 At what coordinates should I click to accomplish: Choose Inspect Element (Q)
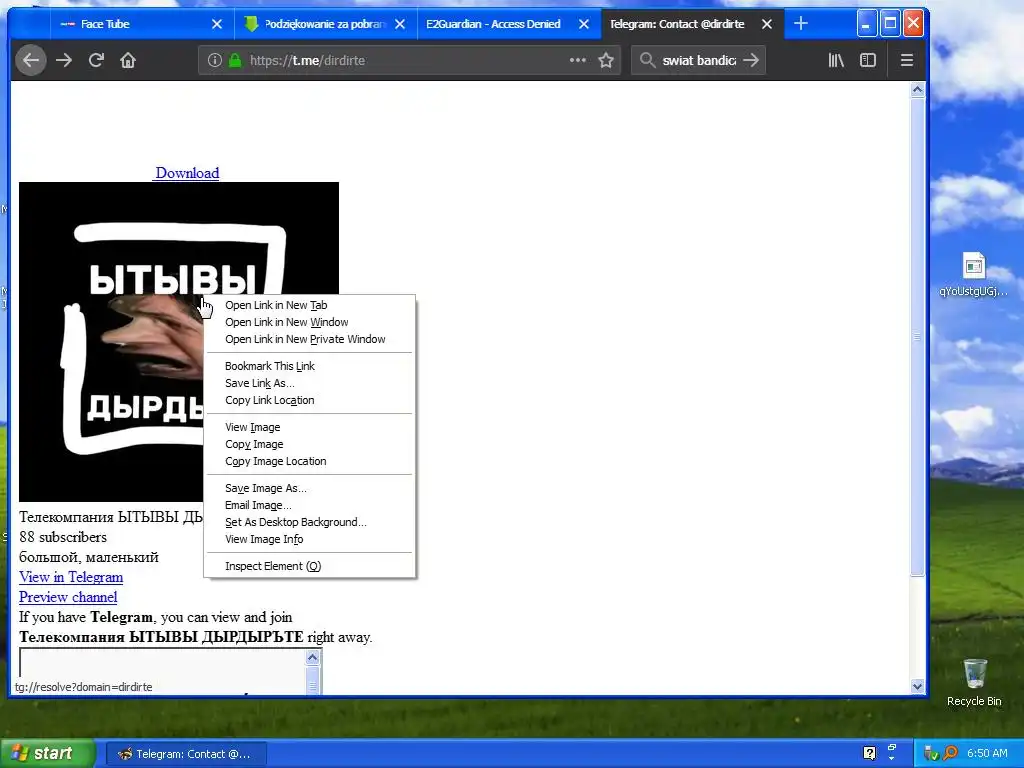tap(310, 566)
